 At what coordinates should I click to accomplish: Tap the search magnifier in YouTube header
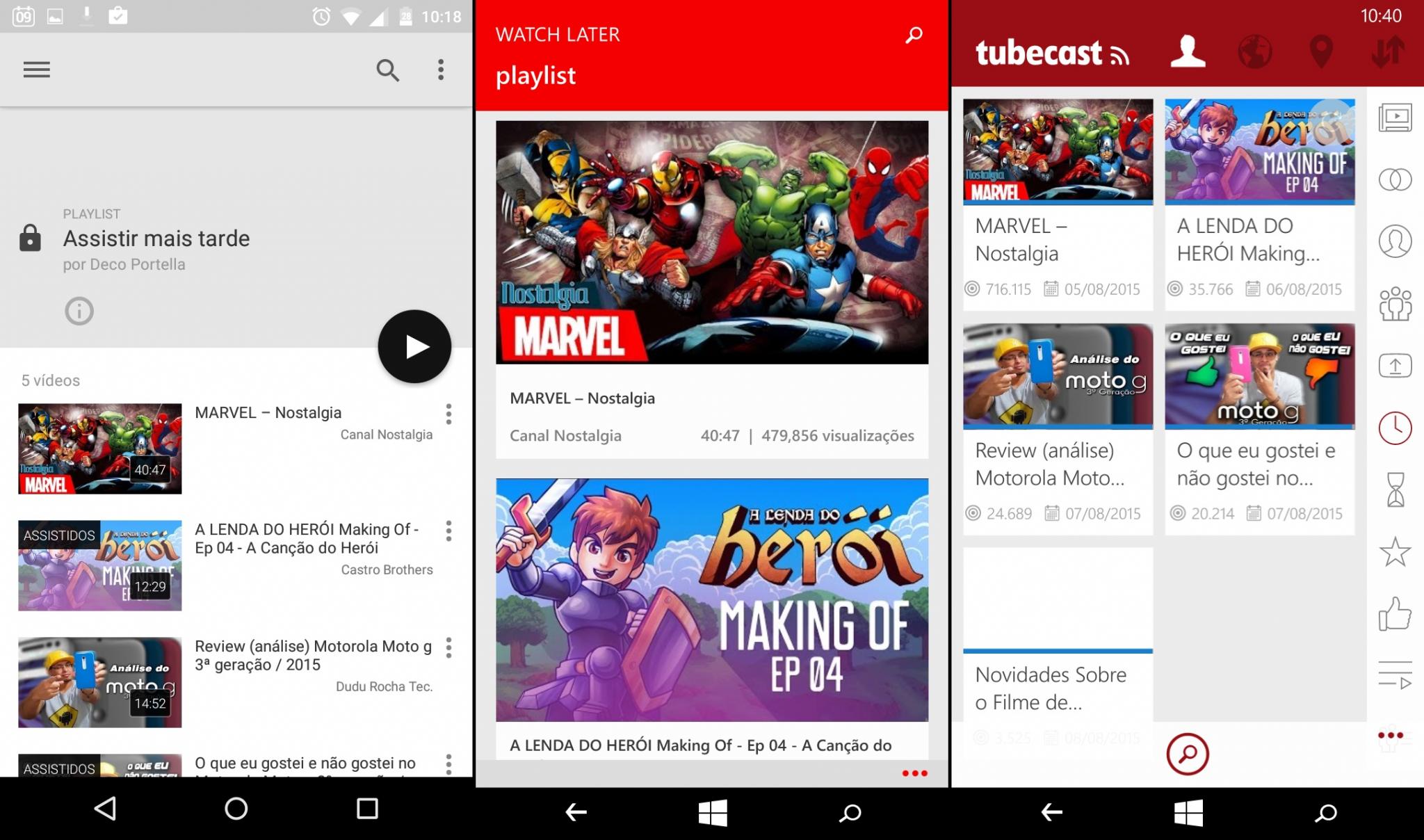[x=387, y=70]
